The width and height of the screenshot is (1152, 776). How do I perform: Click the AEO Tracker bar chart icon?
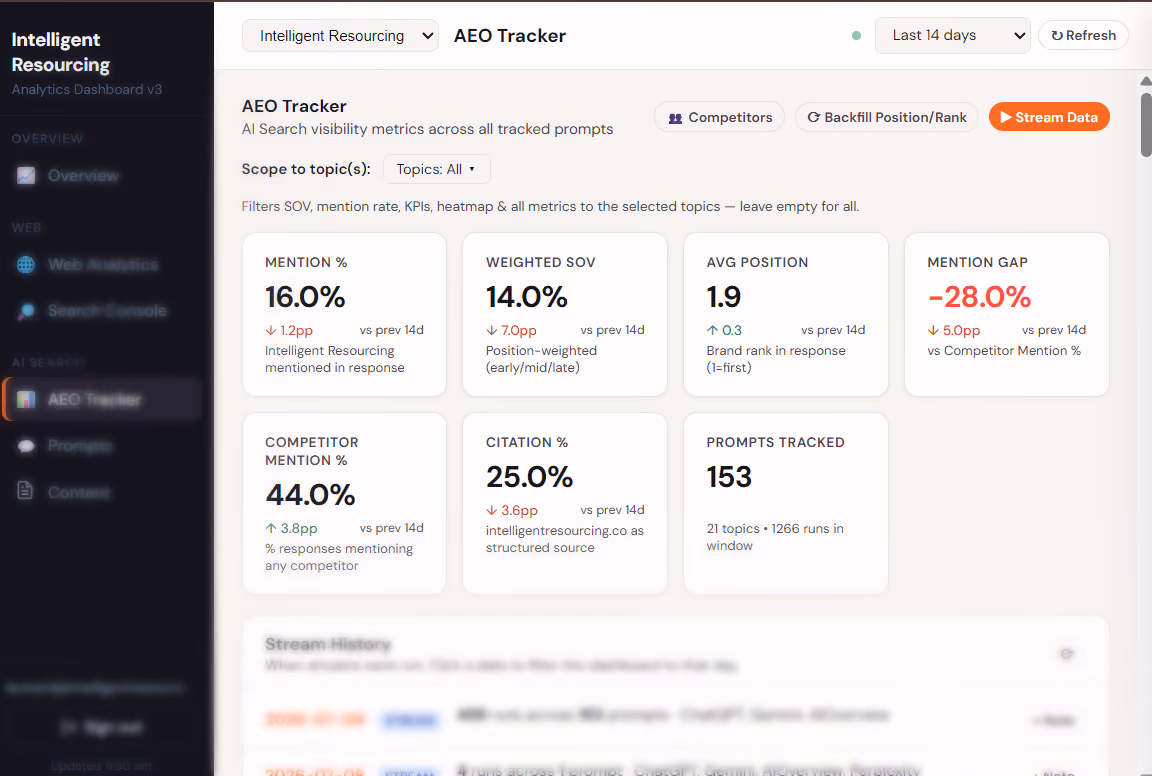26,399
